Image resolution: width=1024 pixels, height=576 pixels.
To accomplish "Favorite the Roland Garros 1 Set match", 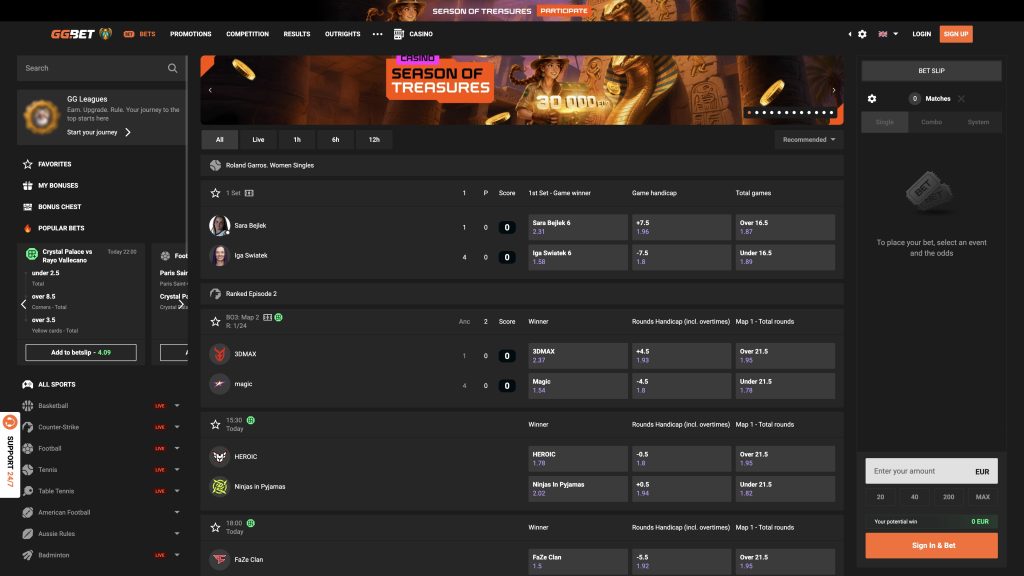I will 215,193.
